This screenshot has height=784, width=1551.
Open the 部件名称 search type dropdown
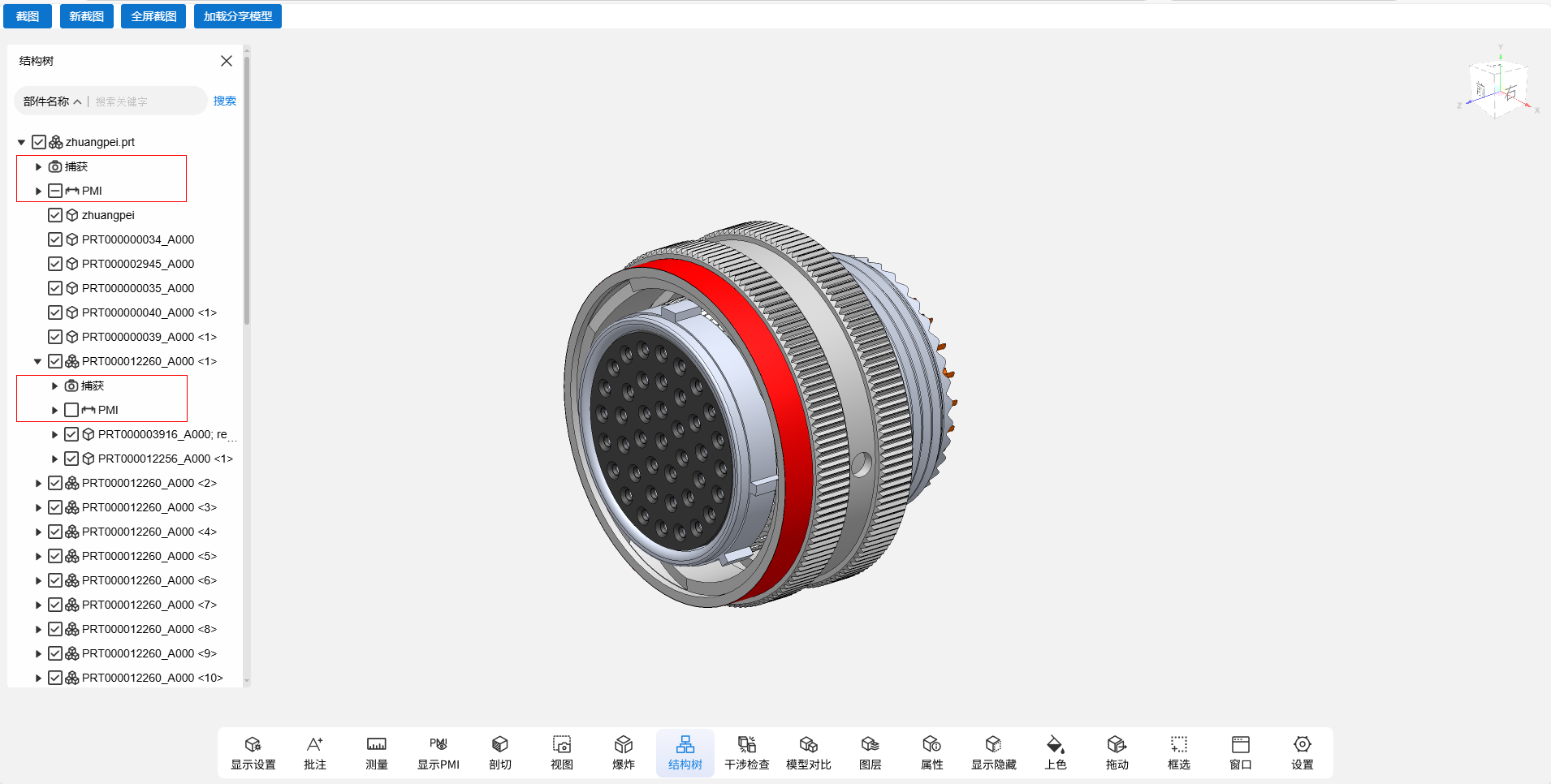point(52,101)
